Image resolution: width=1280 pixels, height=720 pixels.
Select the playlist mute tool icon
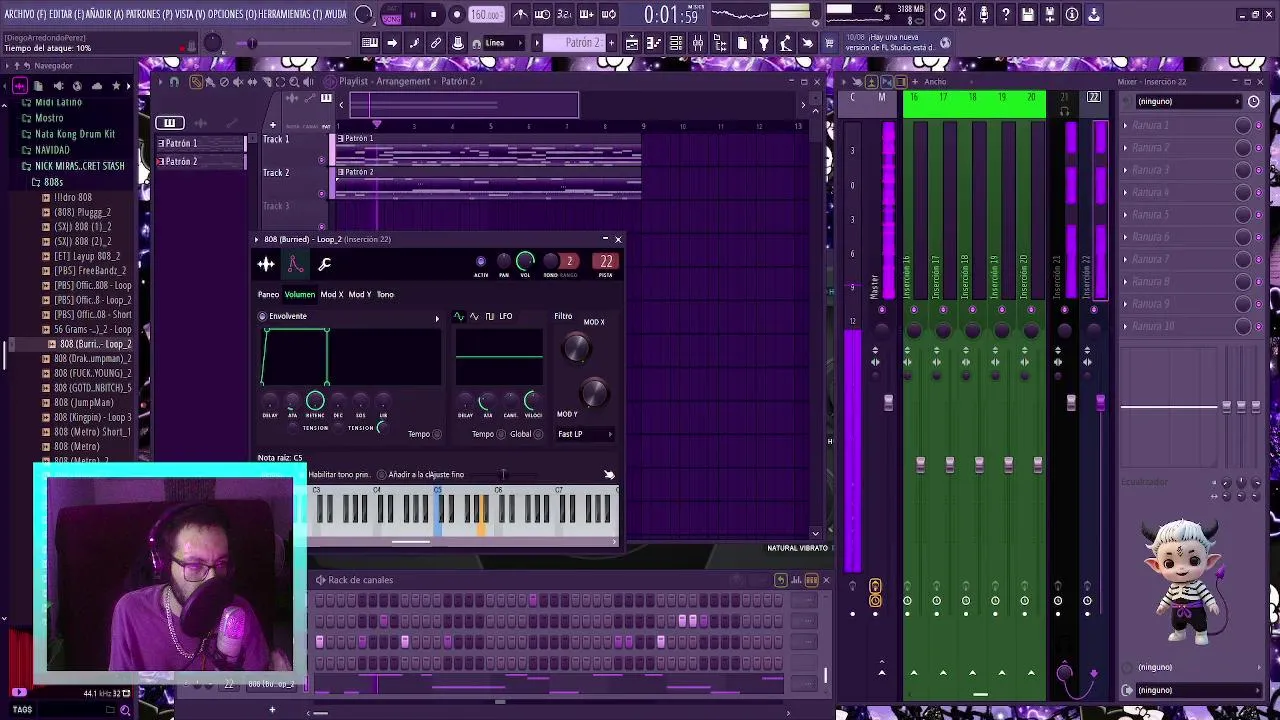pos(238,82)
